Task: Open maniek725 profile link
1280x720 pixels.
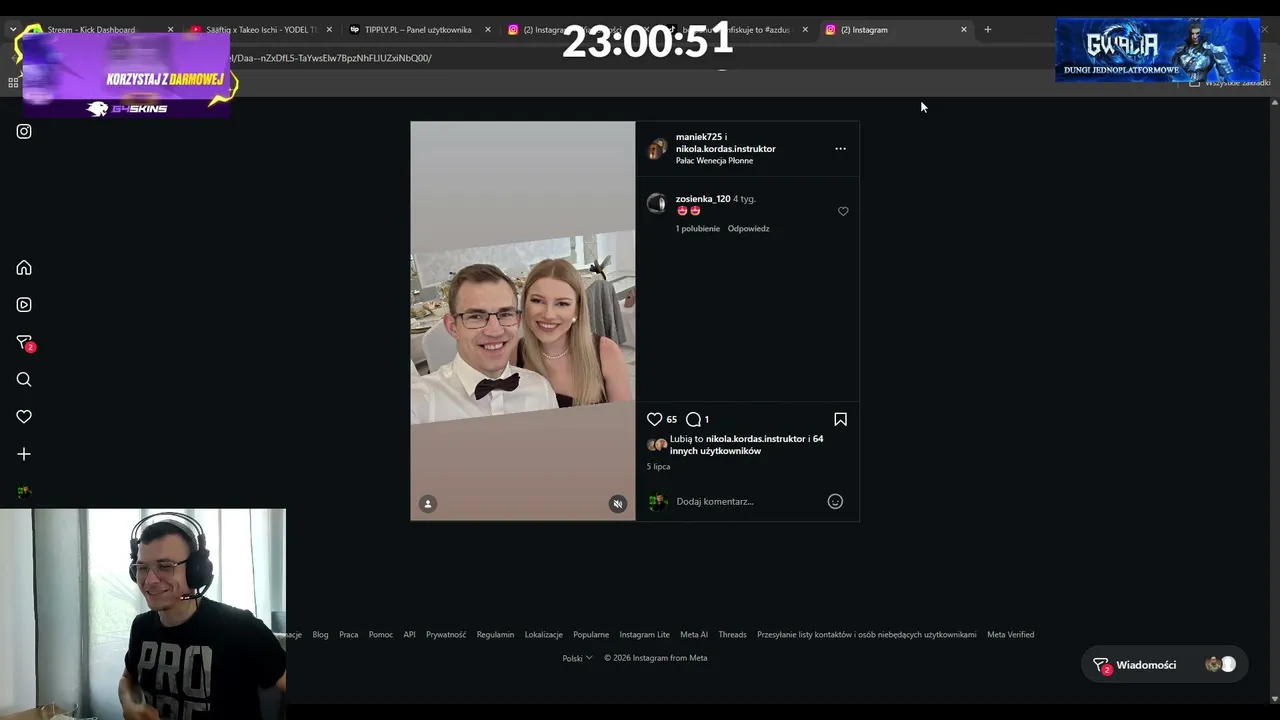Action: click(698, 137)
